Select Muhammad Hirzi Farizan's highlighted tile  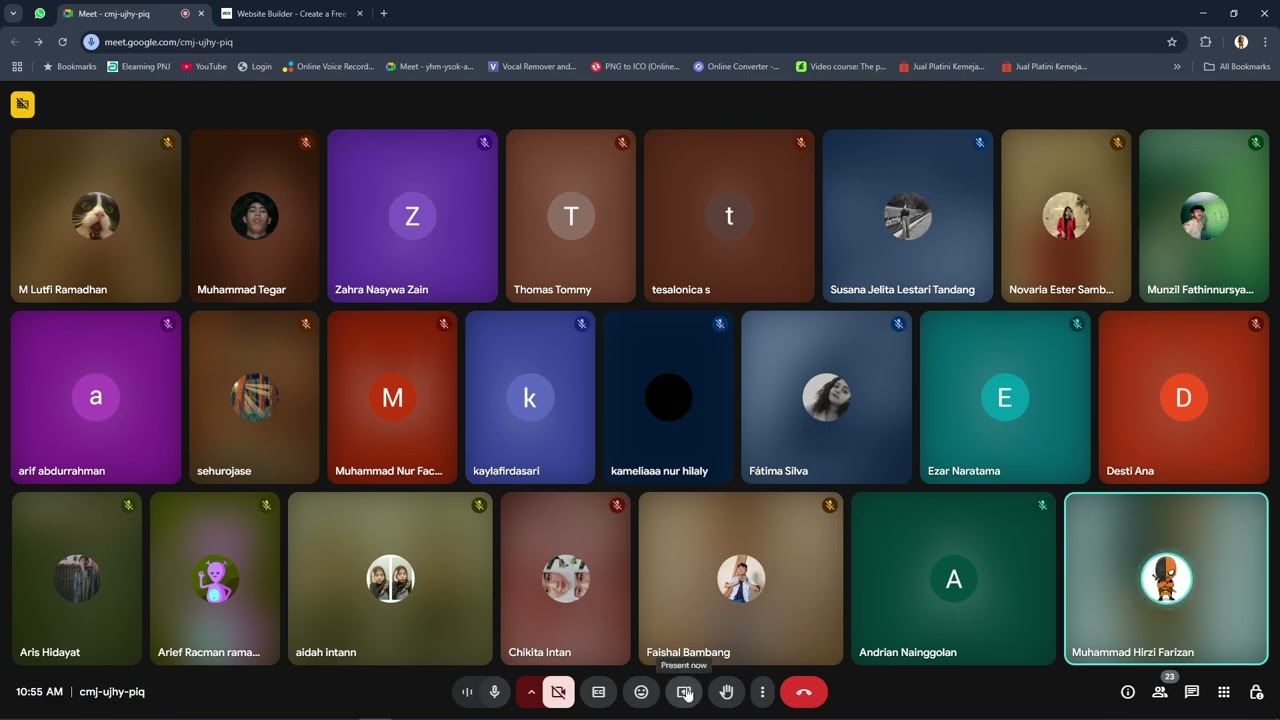(1166, 579)
